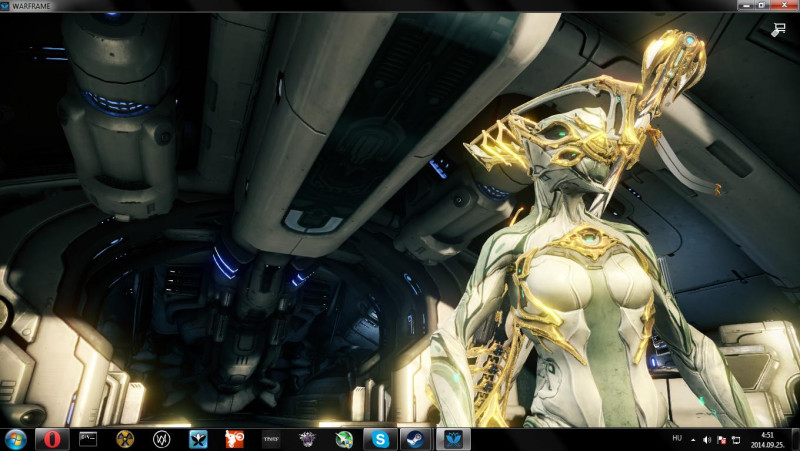Restore down the Warframe window

point(761,5)
